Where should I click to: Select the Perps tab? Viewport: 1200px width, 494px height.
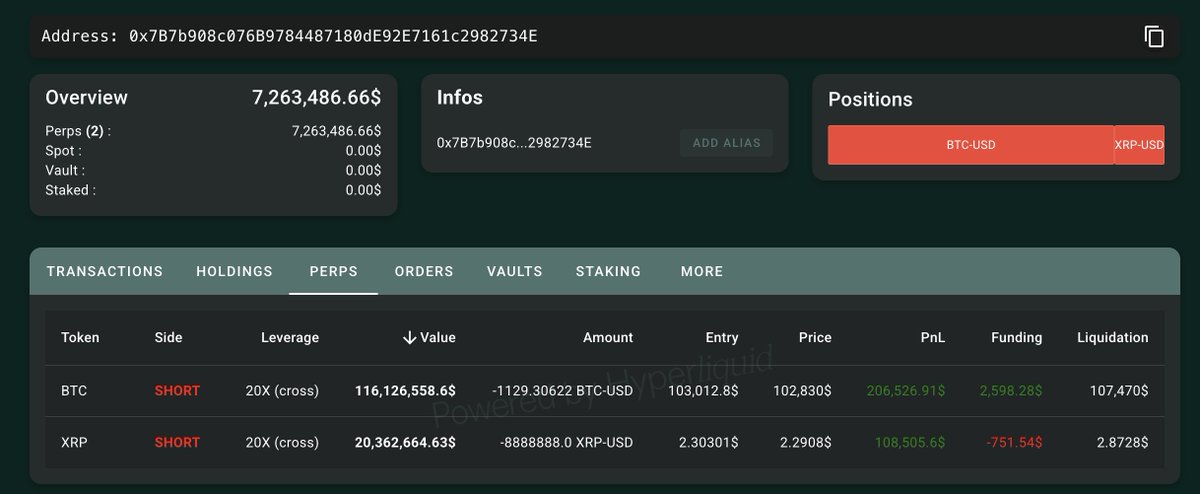point(333,271)
